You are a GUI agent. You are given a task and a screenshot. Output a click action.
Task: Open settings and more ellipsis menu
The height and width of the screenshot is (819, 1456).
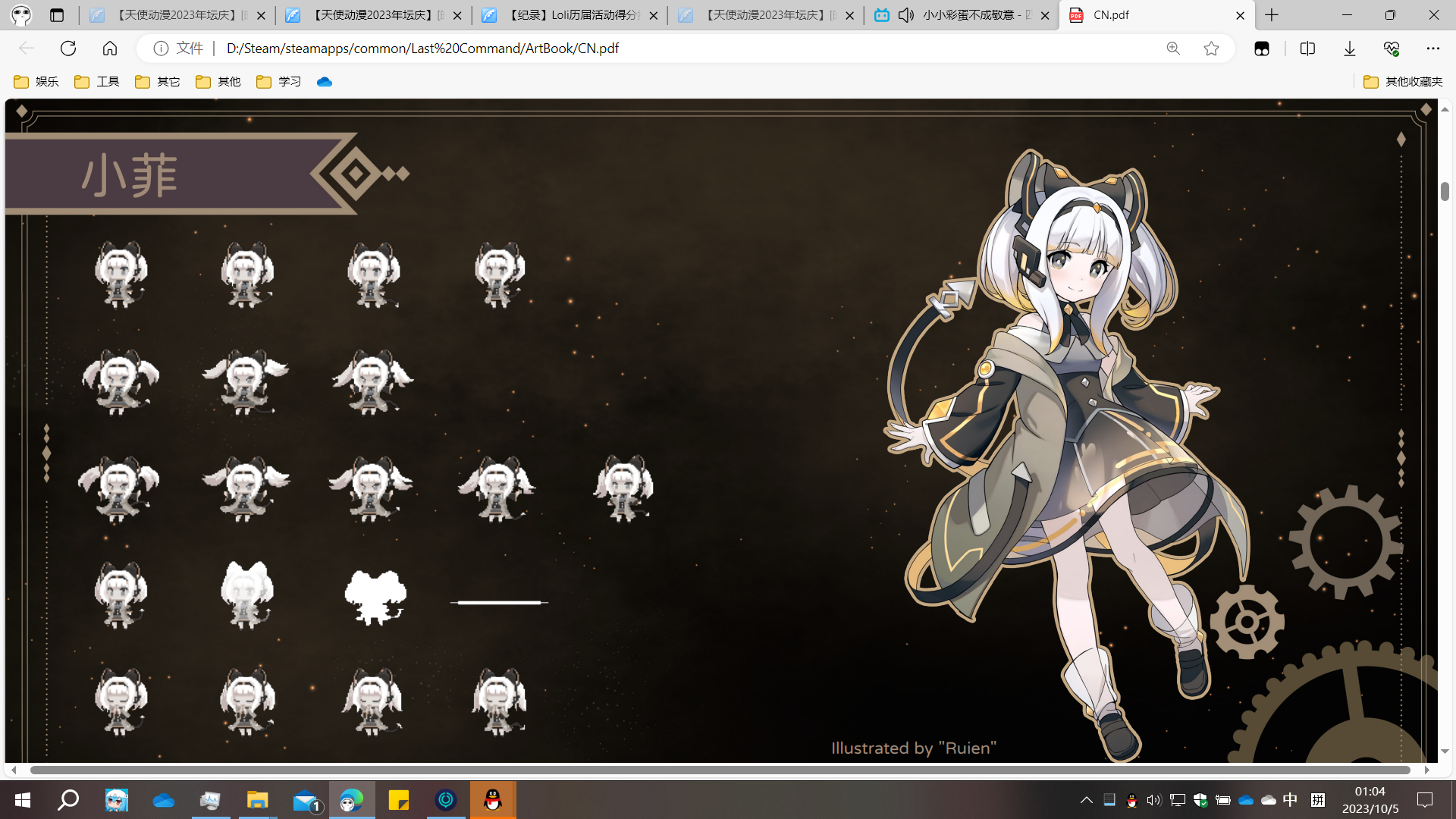click(1432, 49)
